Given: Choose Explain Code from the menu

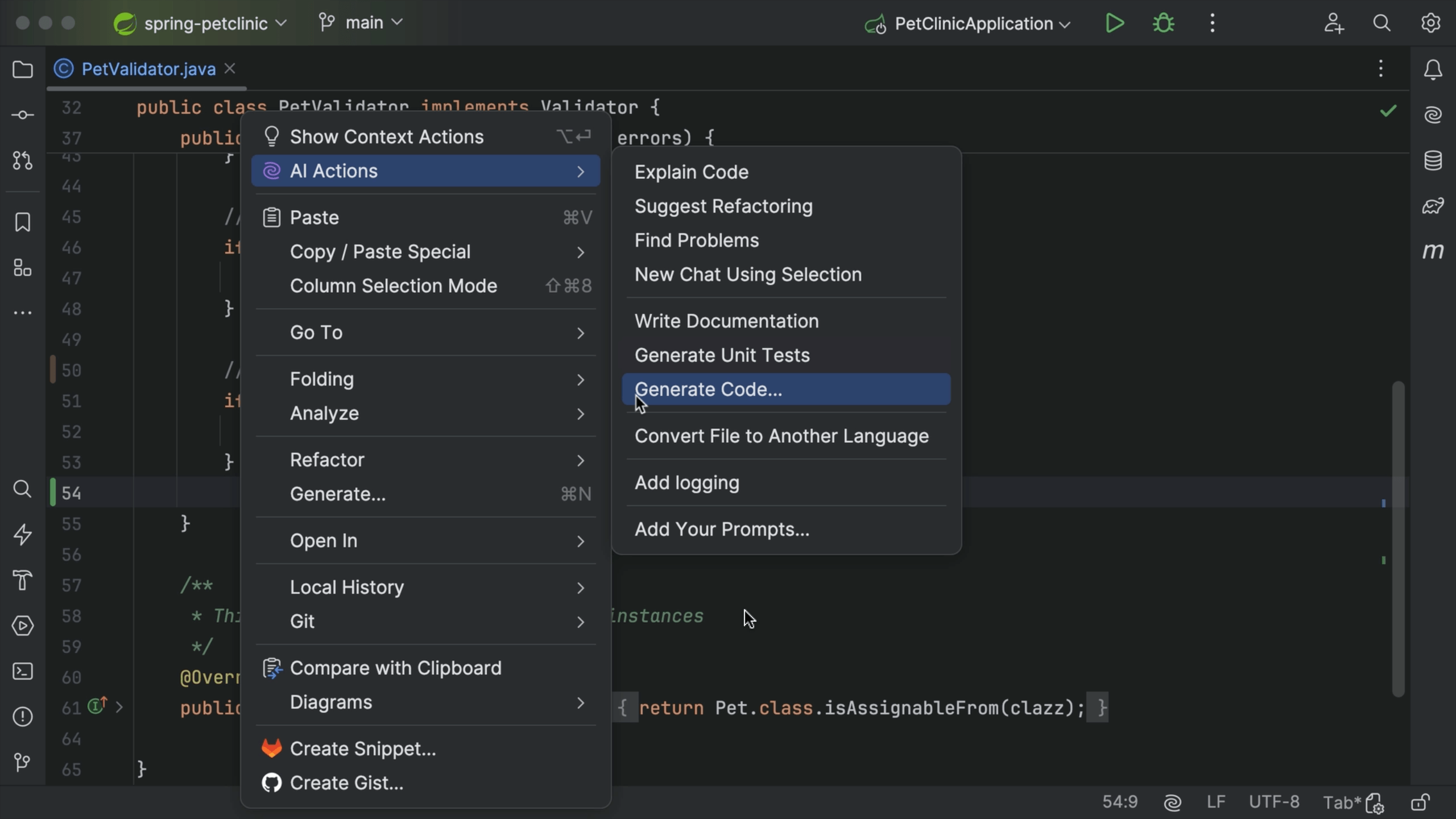Looking at the screenshot, I should click(x=691, y=172).
